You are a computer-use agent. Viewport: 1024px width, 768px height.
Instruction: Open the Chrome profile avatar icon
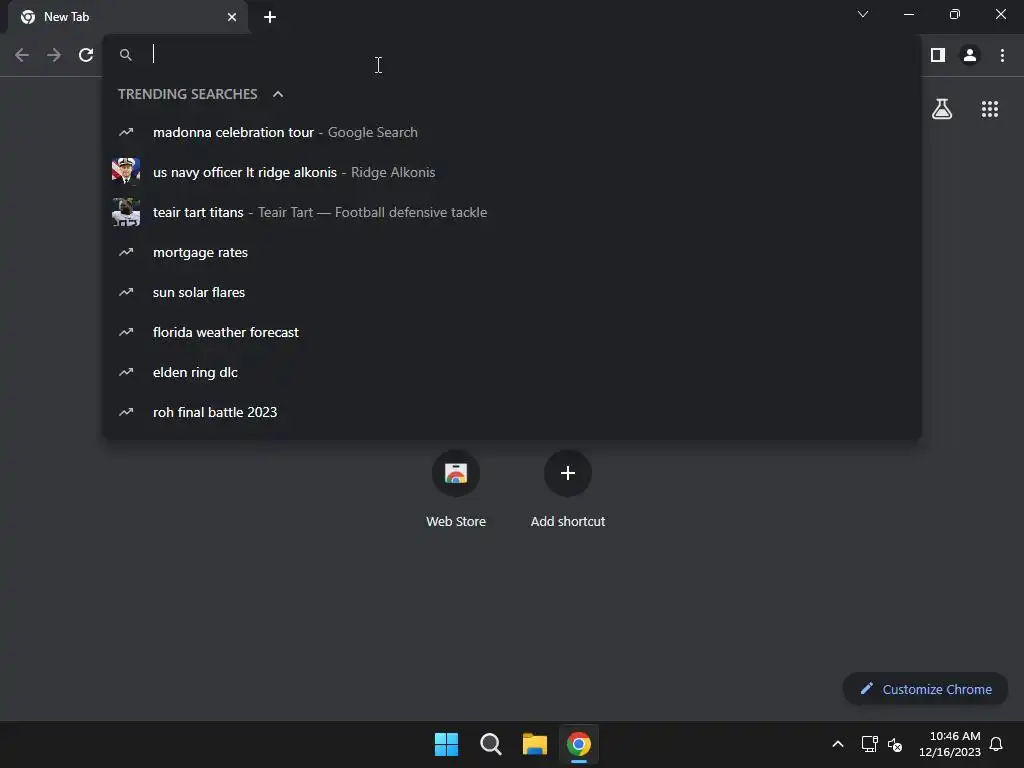coord(970,55)
